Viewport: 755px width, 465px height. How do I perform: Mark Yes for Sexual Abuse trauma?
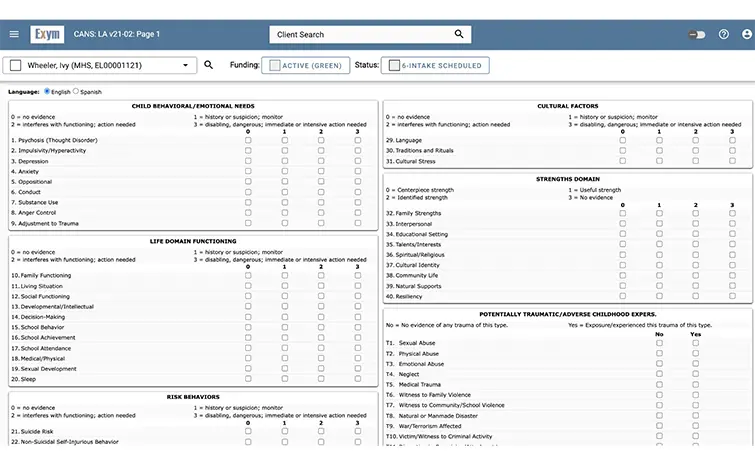[x=696, y=343]
